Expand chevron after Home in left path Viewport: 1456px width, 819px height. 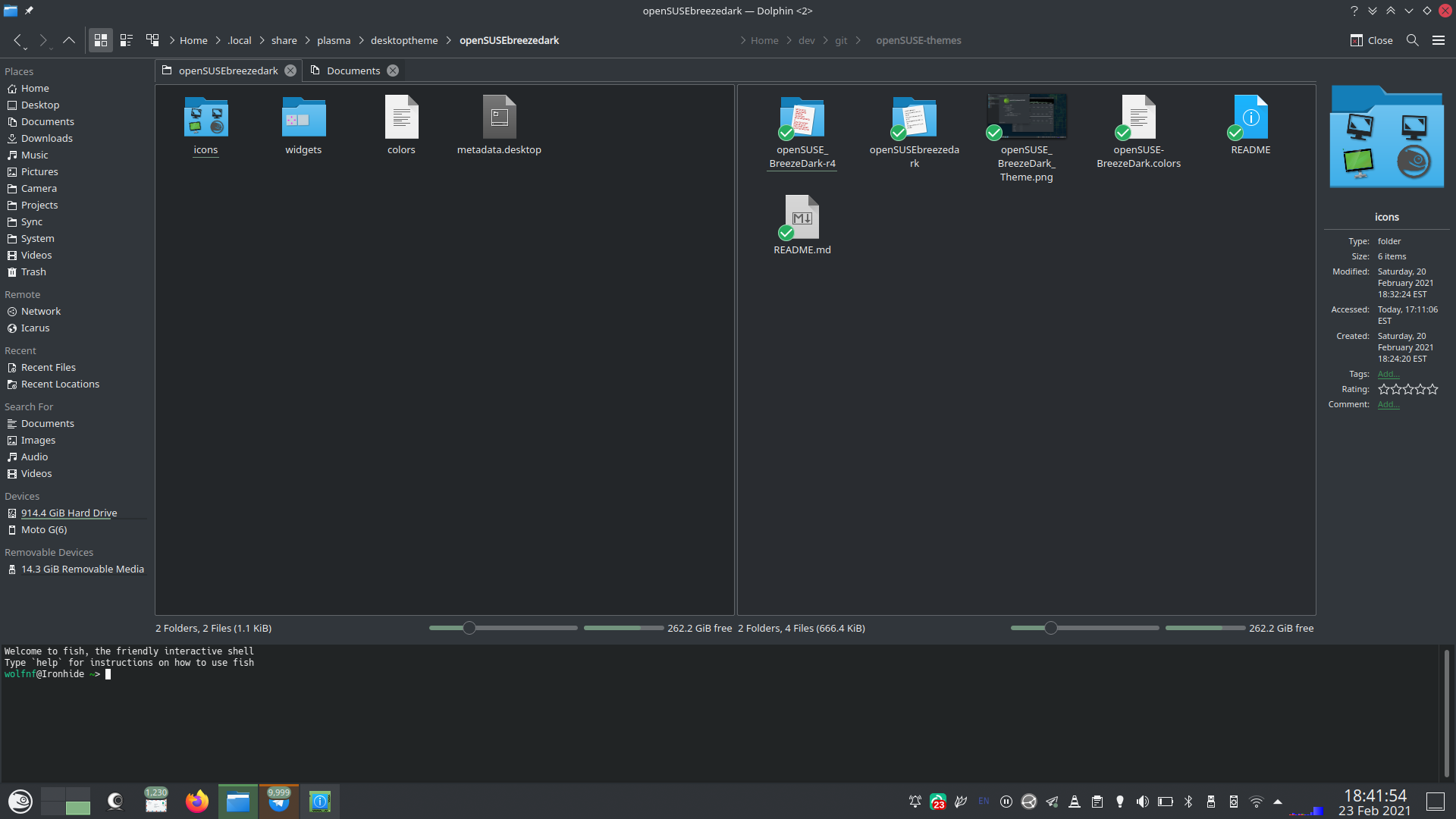[218, 40]
